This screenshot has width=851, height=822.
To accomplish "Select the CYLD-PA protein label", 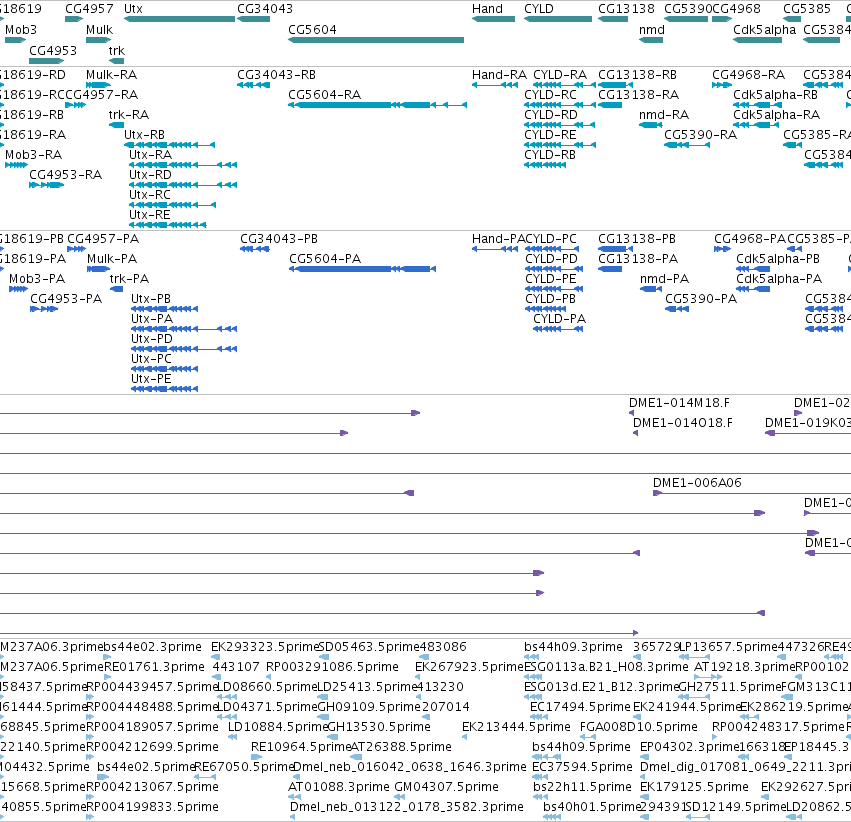I will (x=560, y=319).
